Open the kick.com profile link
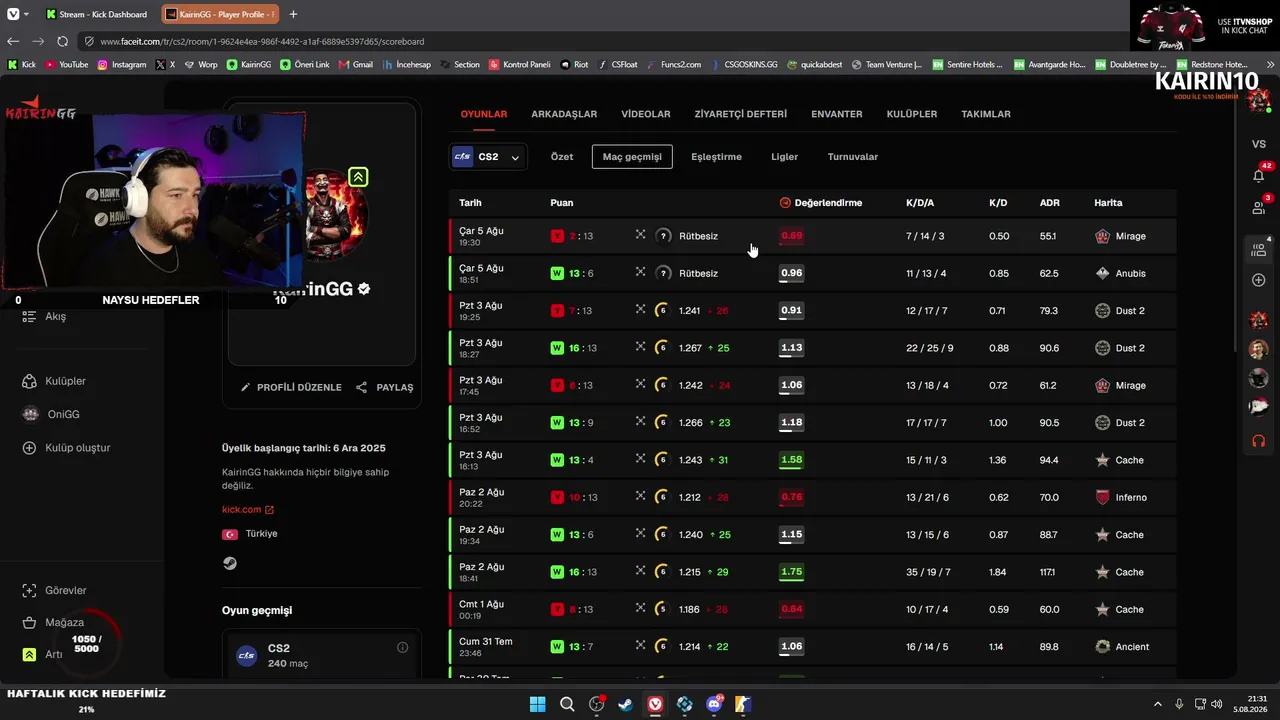Screen dimensions: 1280x720 coord(247,509)
